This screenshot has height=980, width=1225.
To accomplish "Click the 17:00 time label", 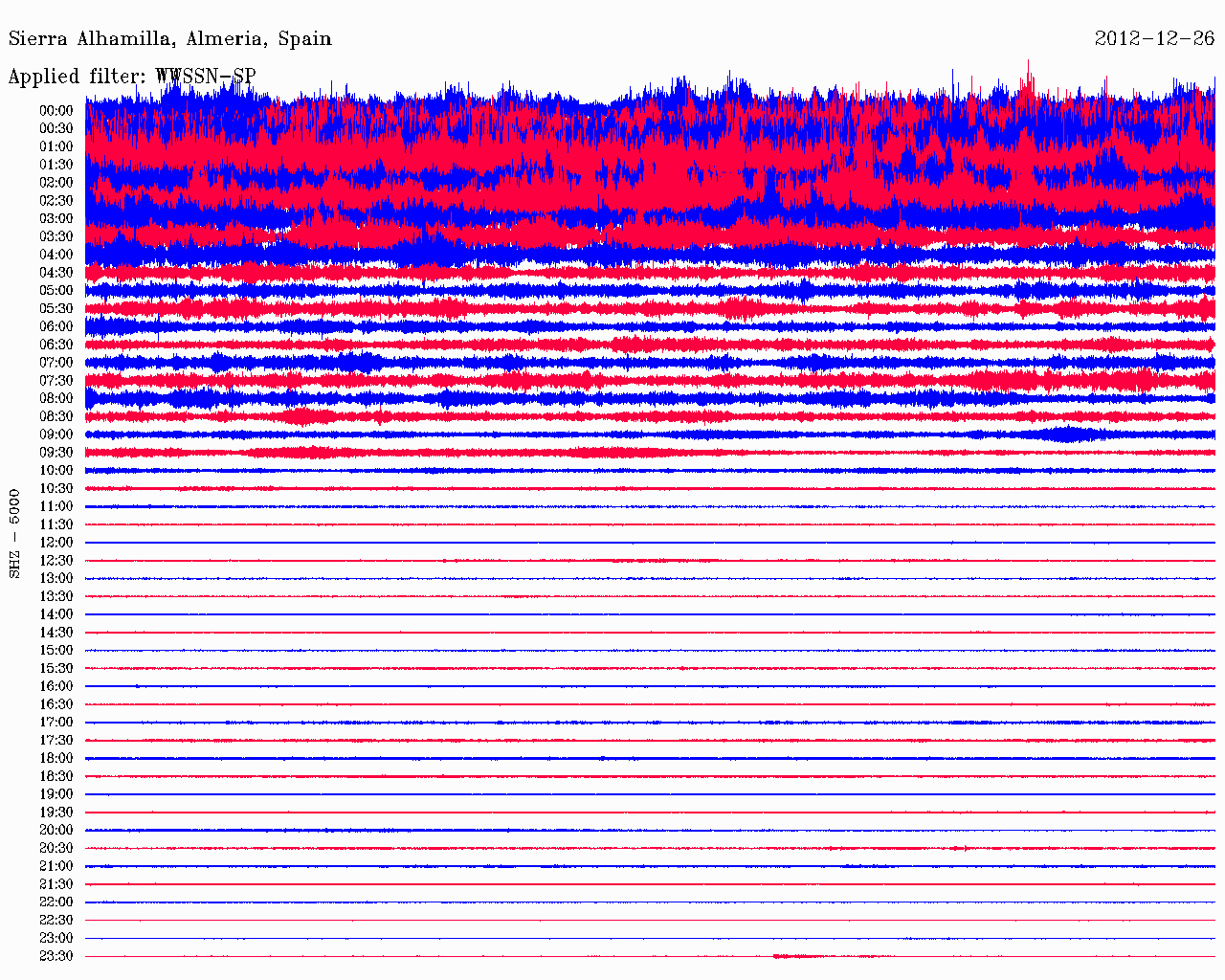I will [x=56, y=723].
